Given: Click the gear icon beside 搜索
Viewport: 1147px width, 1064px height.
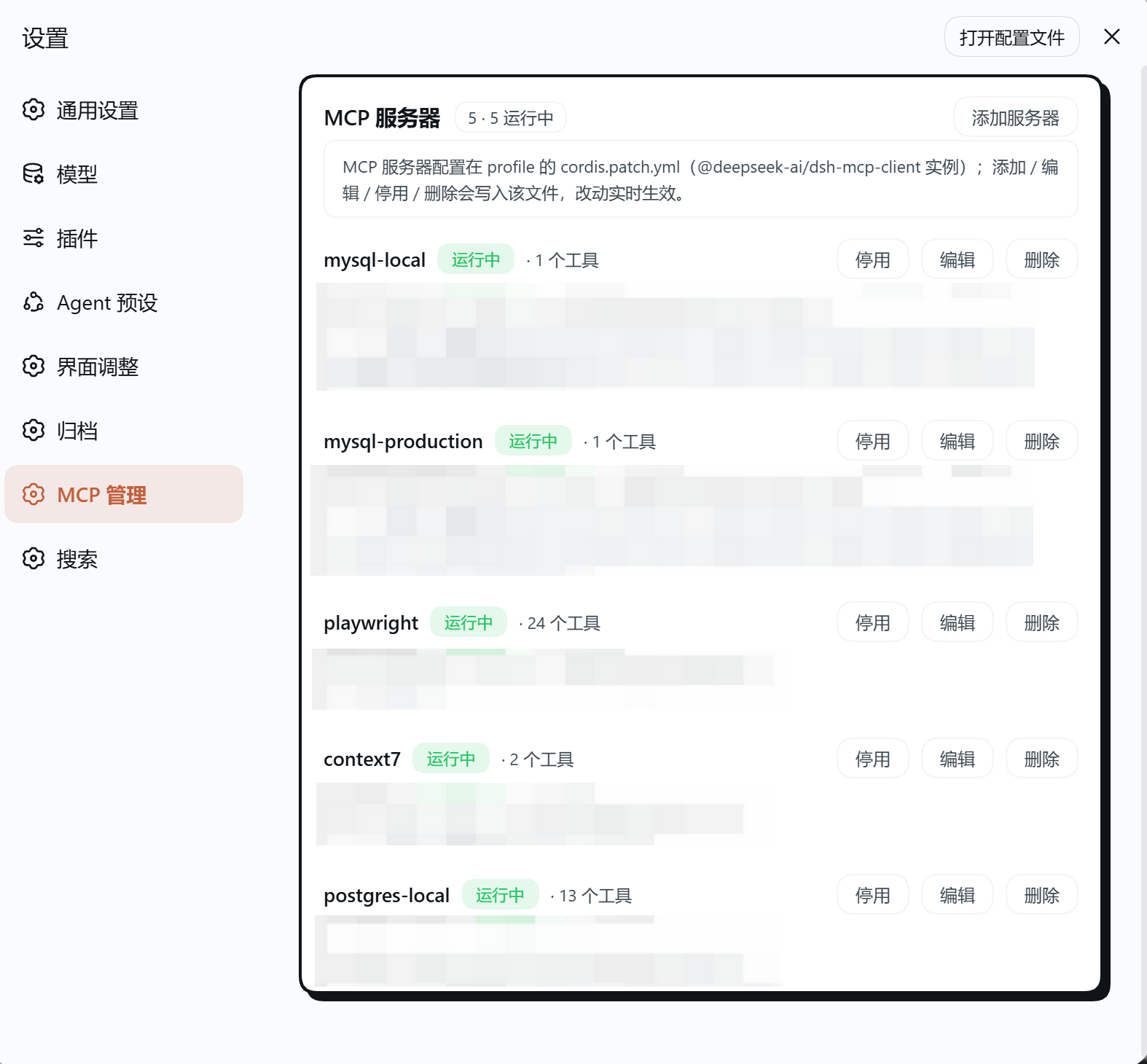Looking at the screenshot, I should pyautogui.click(x=34, y=559).
